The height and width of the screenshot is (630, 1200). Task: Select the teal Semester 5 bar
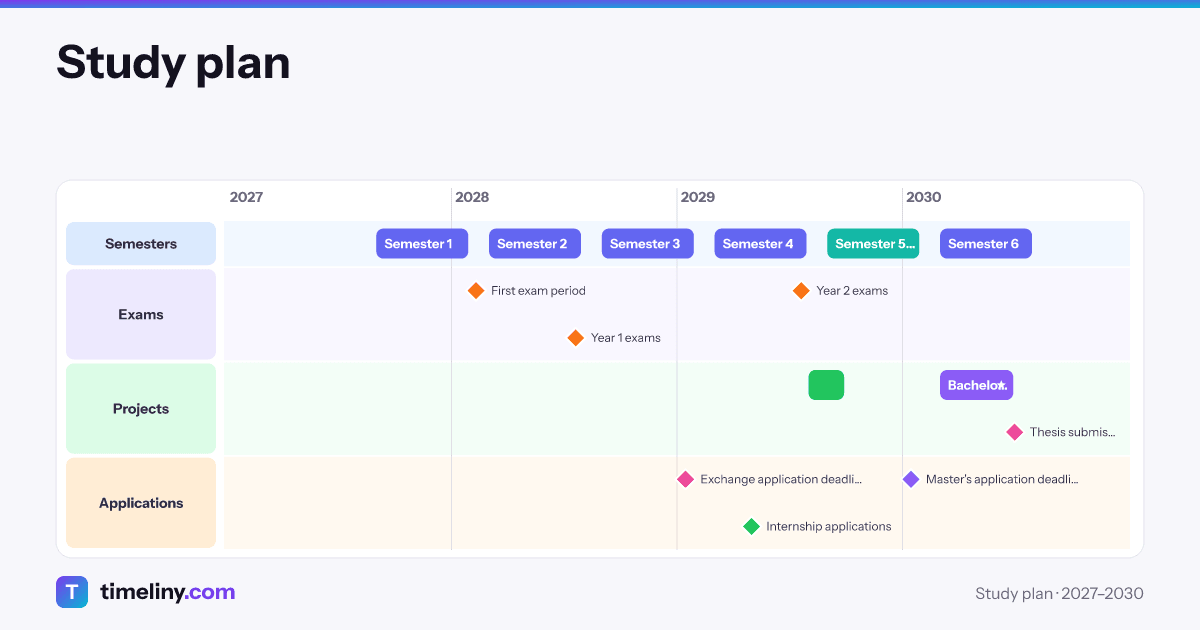873,244
